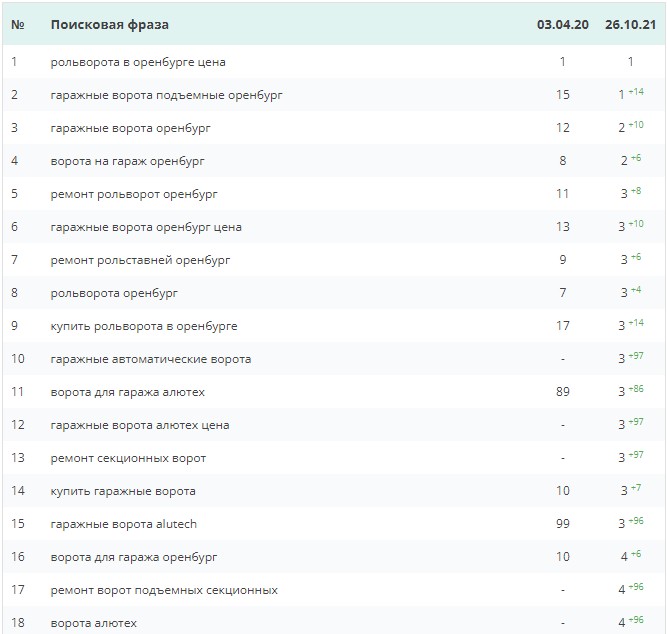Click the value 99 in the 03.04.20 column
Viewport: 667px width, 634px height.
point(563,524)
